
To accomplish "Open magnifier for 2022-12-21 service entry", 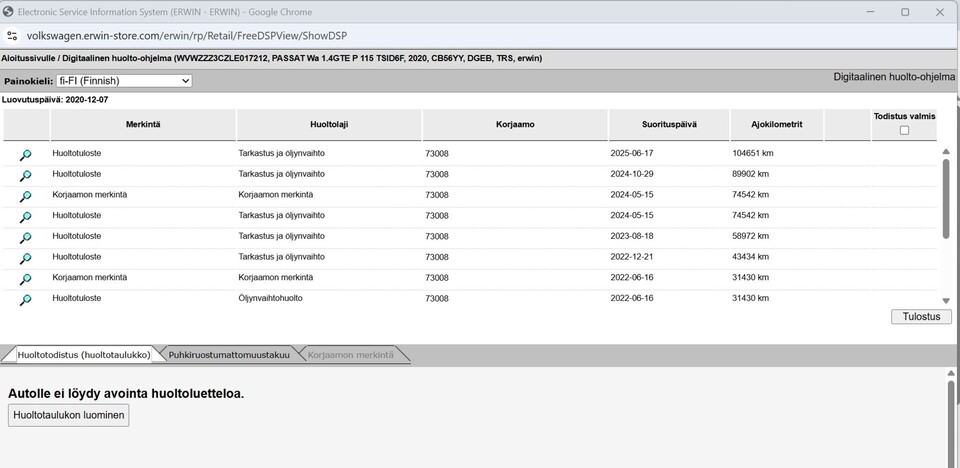I will [x=26, y=258].
